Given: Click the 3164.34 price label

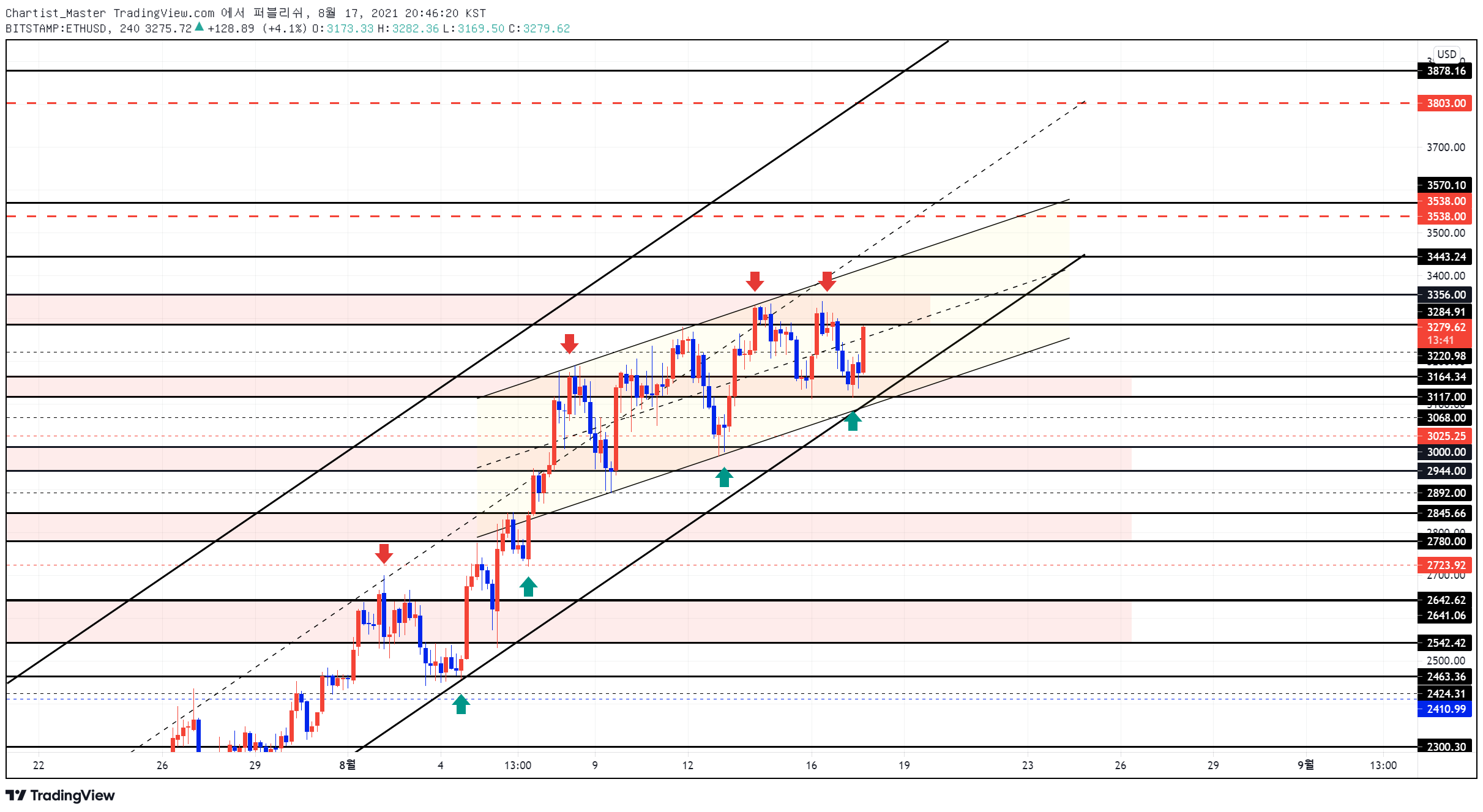Looking at the screenshot, I should click(1445, 377).
